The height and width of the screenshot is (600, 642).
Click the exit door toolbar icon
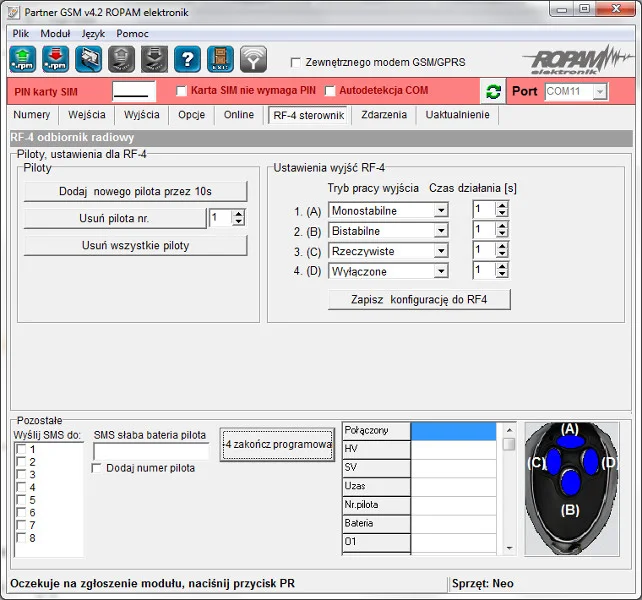(220, 60)
